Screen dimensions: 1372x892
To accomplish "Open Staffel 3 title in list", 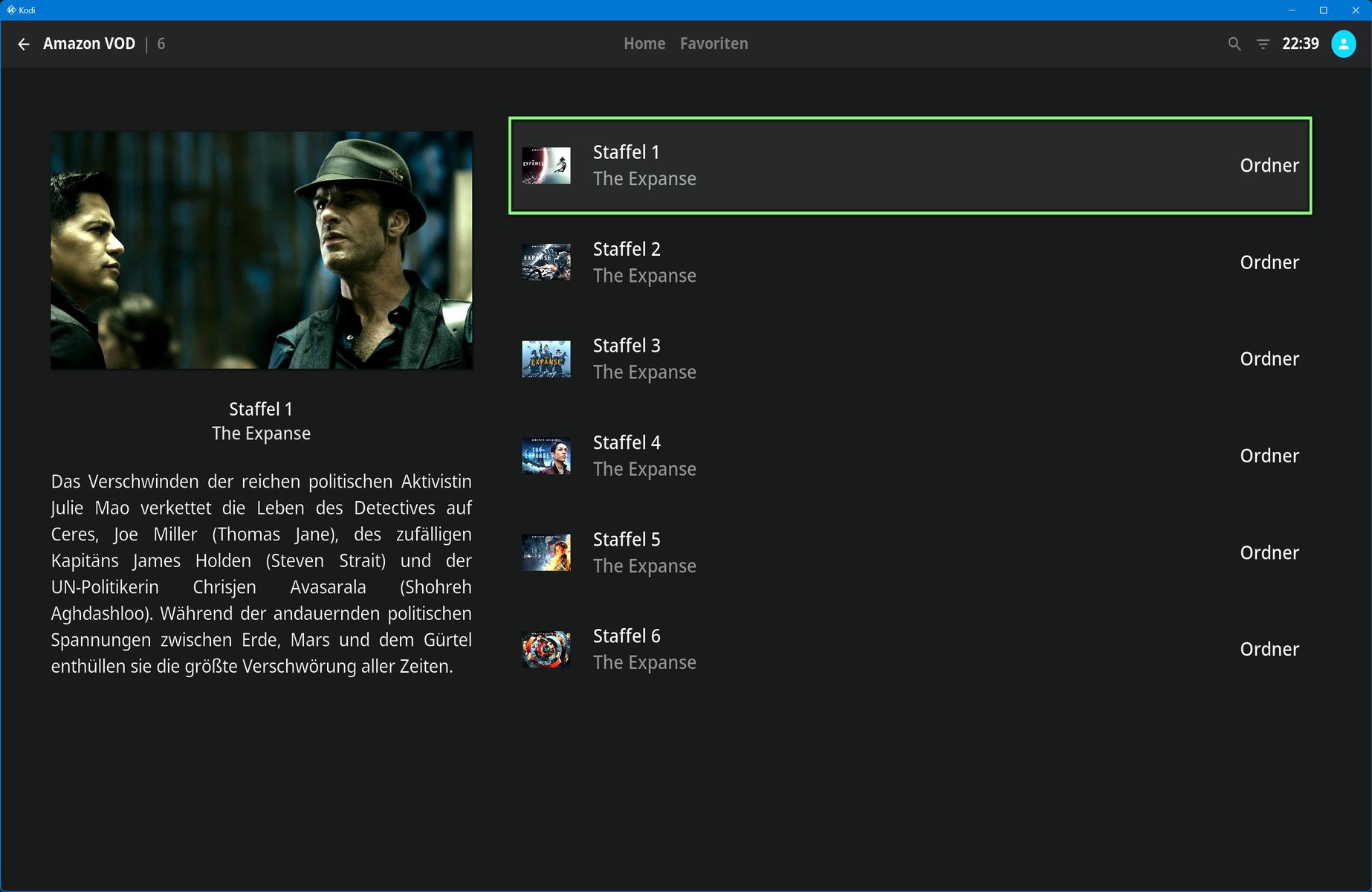I will (627, 346).
